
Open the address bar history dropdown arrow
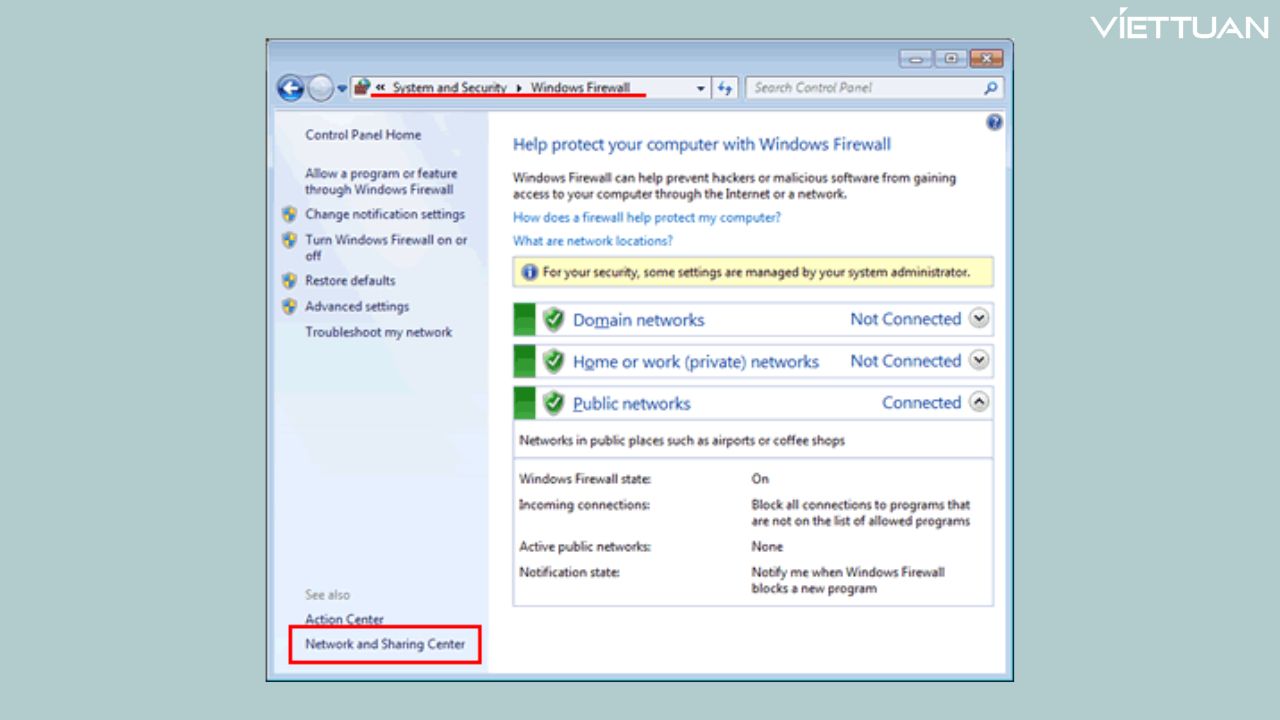click(x=700, y=88)
